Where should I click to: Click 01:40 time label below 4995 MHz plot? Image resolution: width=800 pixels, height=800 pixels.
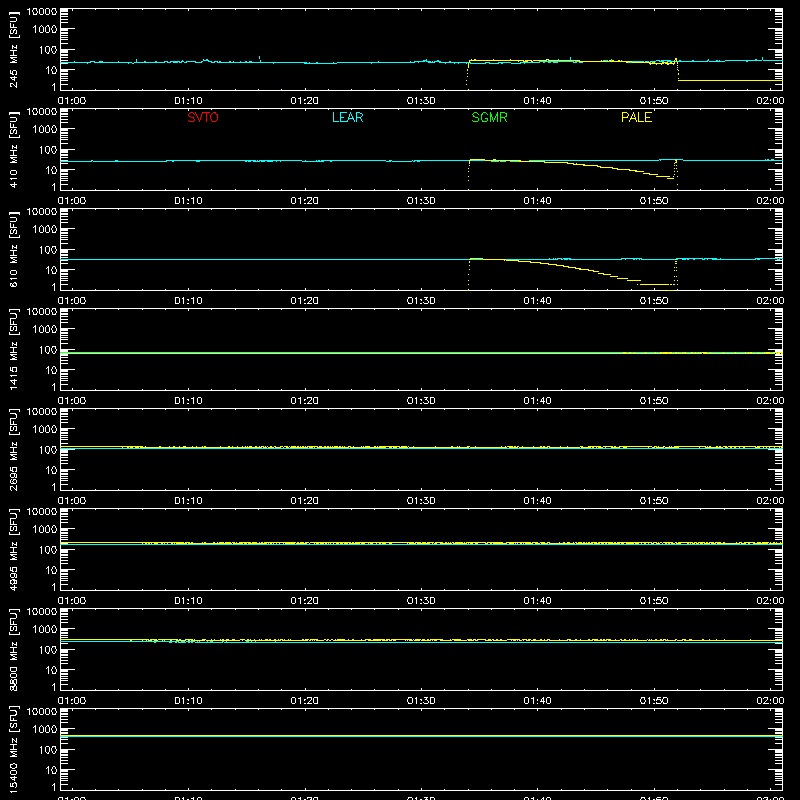(537, 601)
